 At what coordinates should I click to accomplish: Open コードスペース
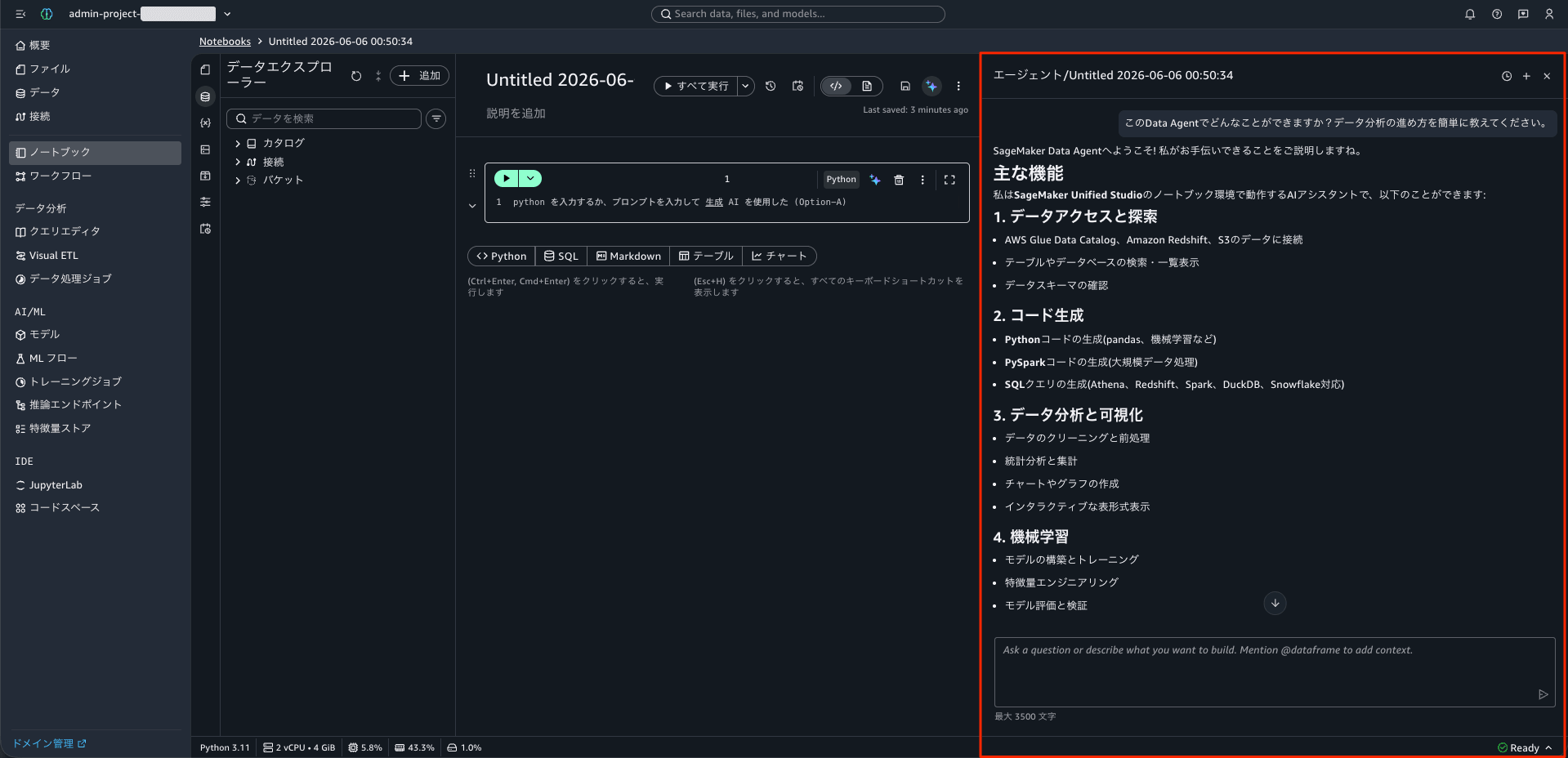click(x=57, y=508)
